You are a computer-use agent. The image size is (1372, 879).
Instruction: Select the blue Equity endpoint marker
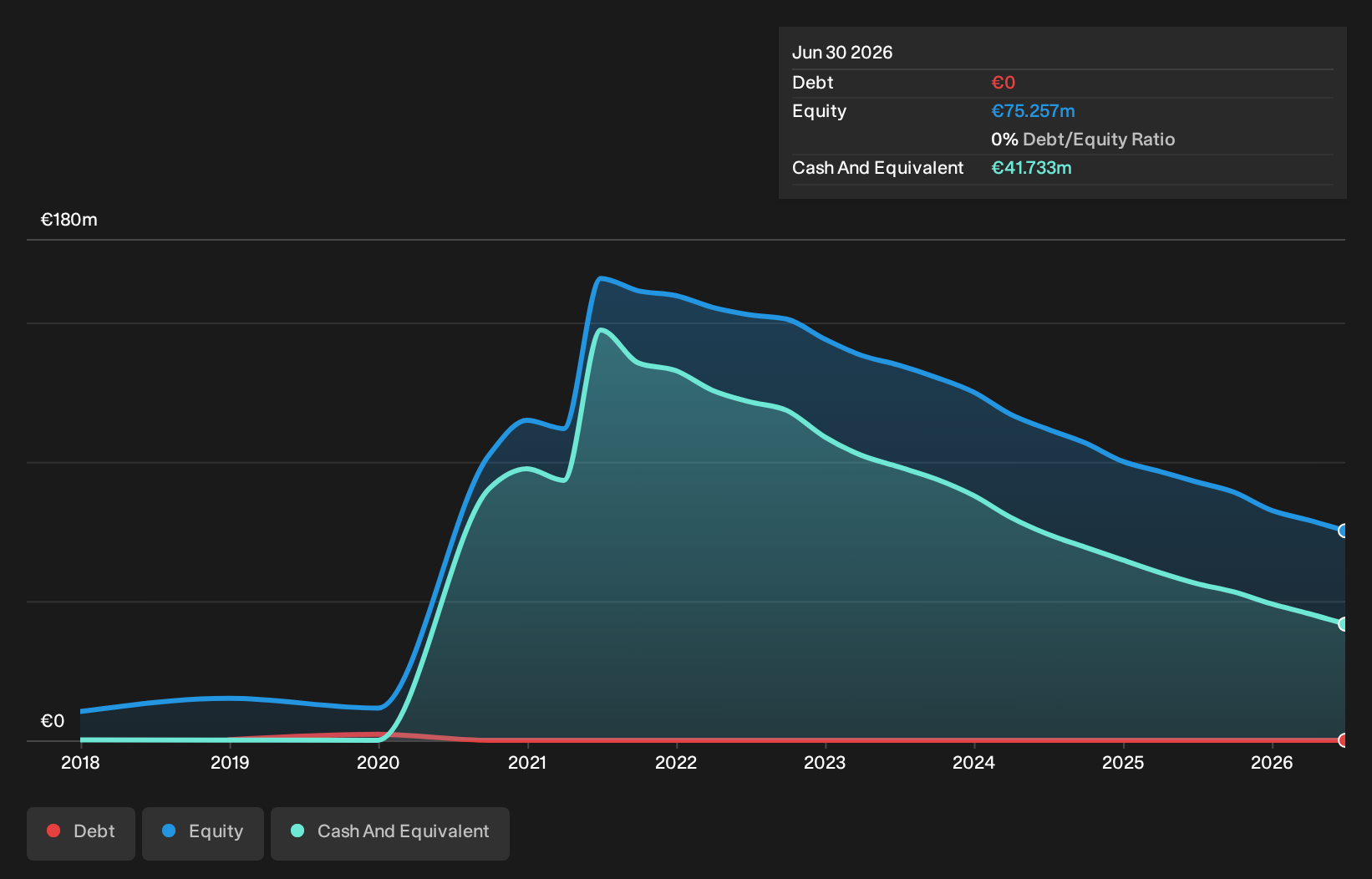point(1343,531)
